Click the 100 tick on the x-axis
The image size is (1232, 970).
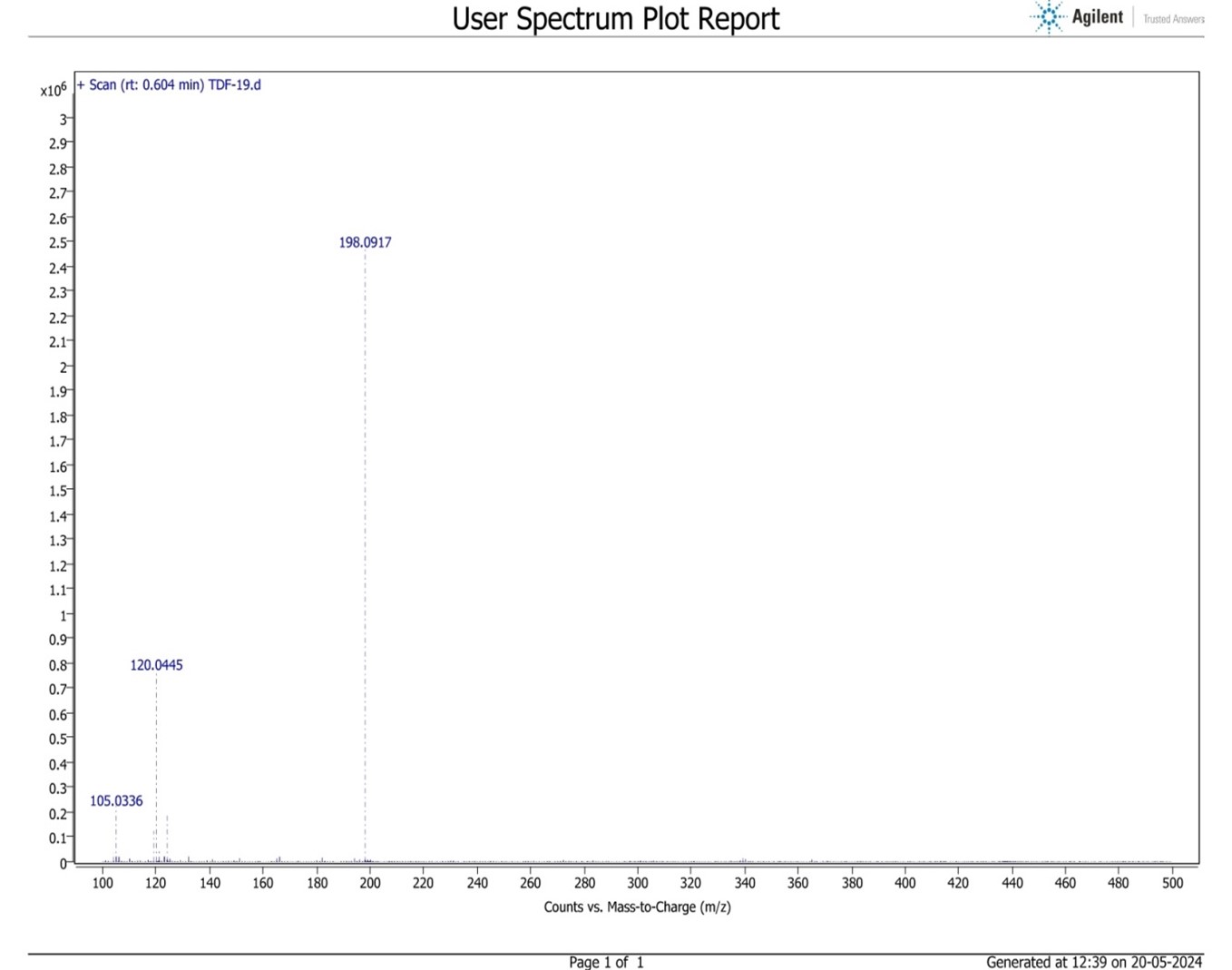point(103,883)
